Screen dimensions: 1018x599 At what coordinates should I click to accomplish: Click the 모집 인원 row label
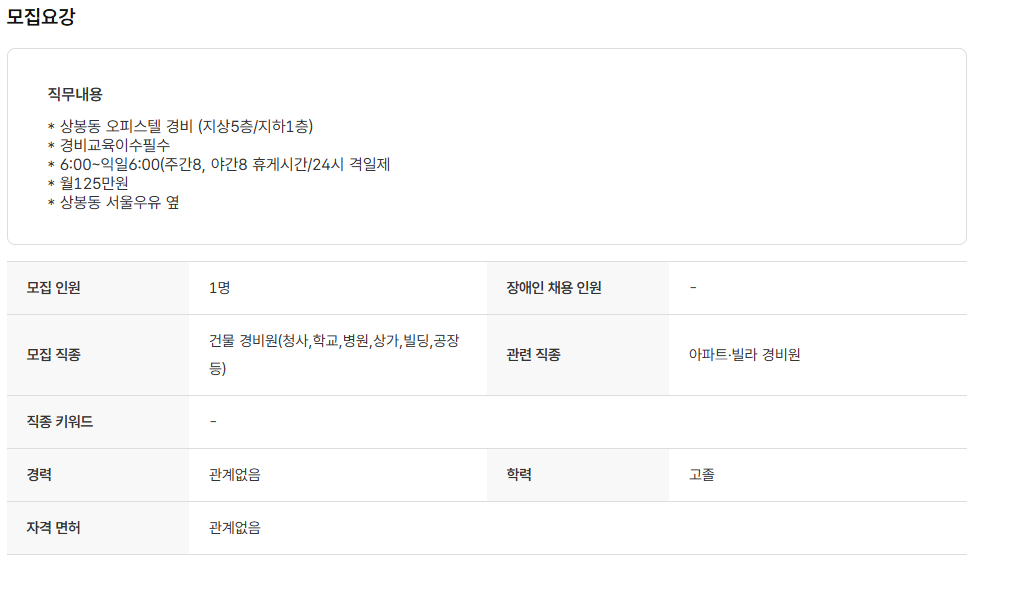pyautogui.click(x=54, y=288)
